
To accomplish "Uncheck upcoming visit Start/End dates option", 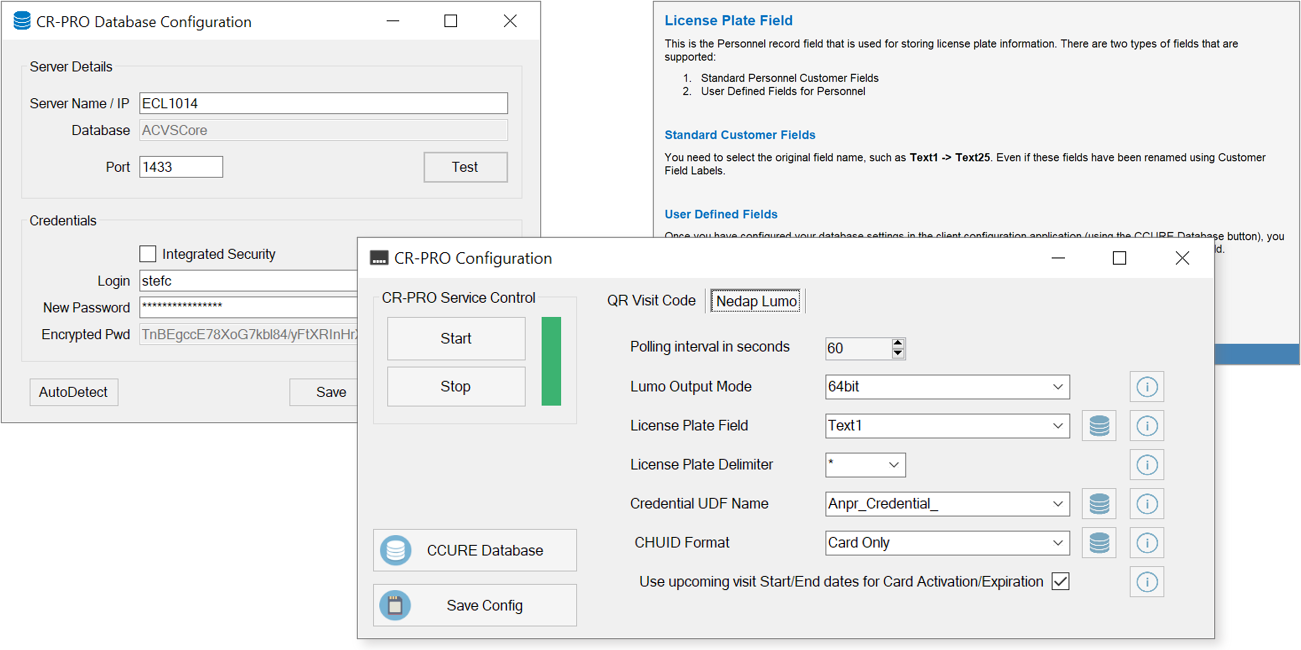I will [1060, 581].
